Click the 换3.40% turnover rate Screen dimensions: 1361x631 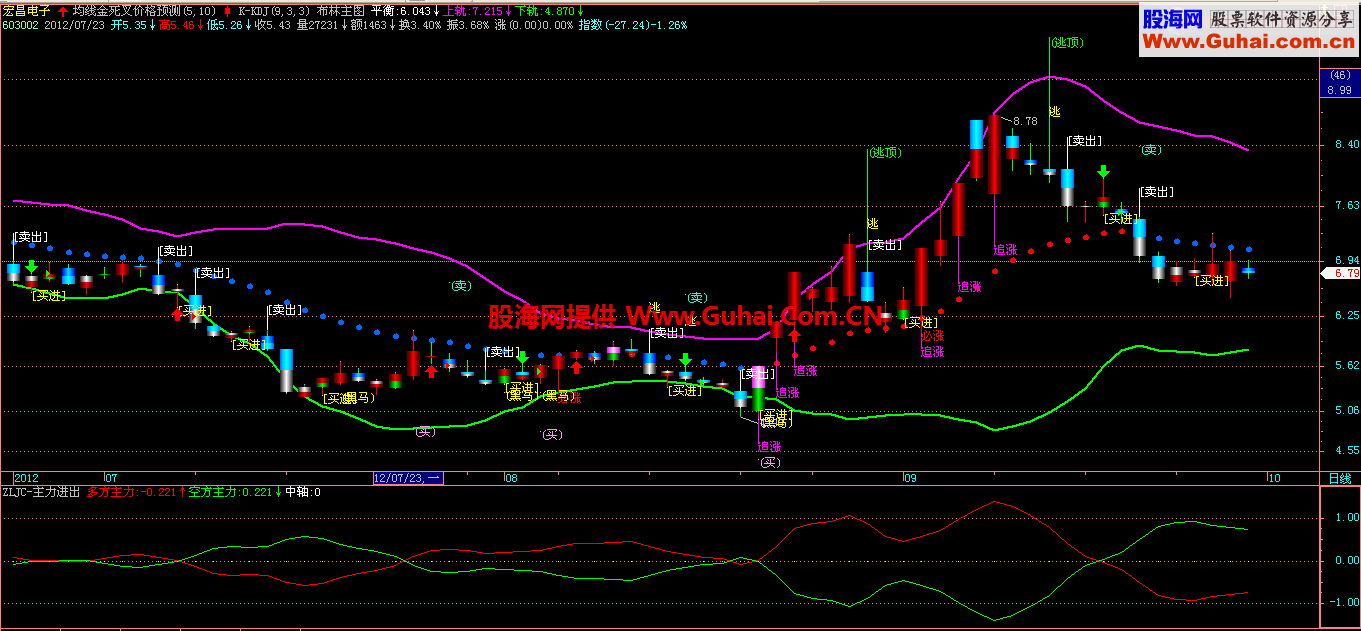tap(419, 24)
